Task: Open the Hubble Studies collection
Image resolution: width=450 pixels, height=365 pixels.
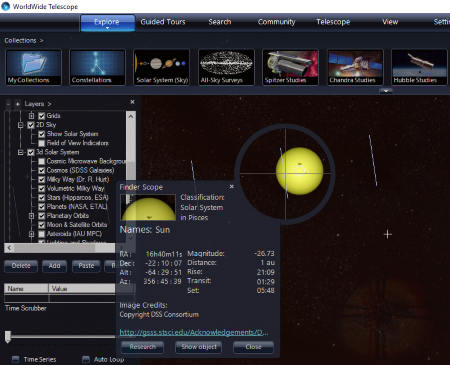Action: 419,67
